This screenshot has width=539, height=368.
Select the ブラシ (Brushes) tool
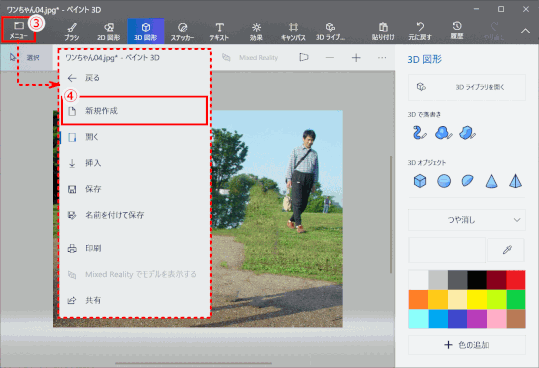pyautogui.click(x=72, y=31)
